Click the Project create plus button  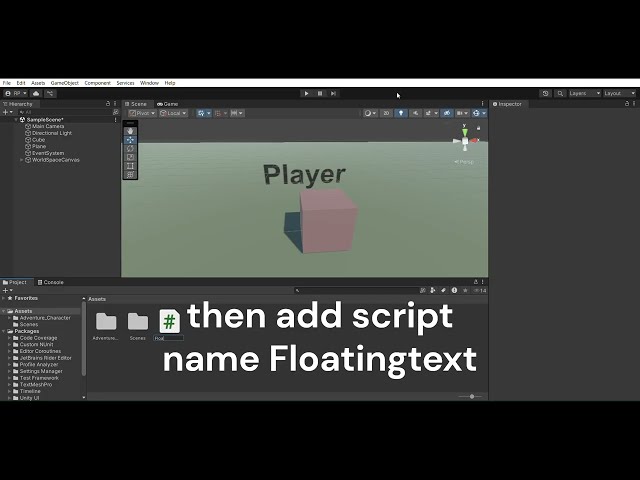tap(8, 290)
